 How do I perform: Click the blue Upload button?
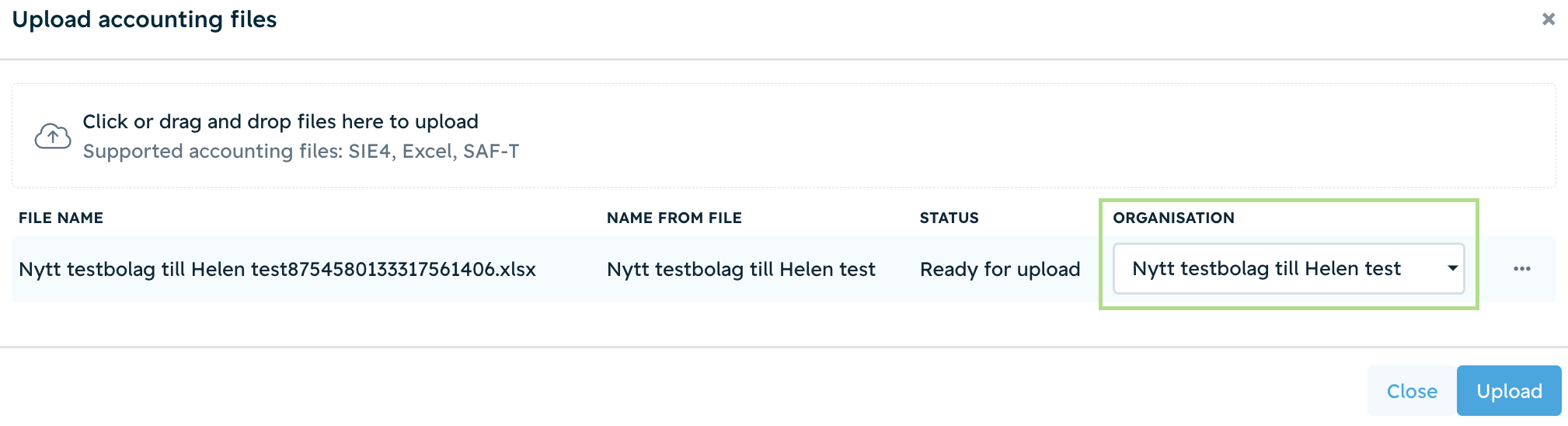click(1509, 391)
